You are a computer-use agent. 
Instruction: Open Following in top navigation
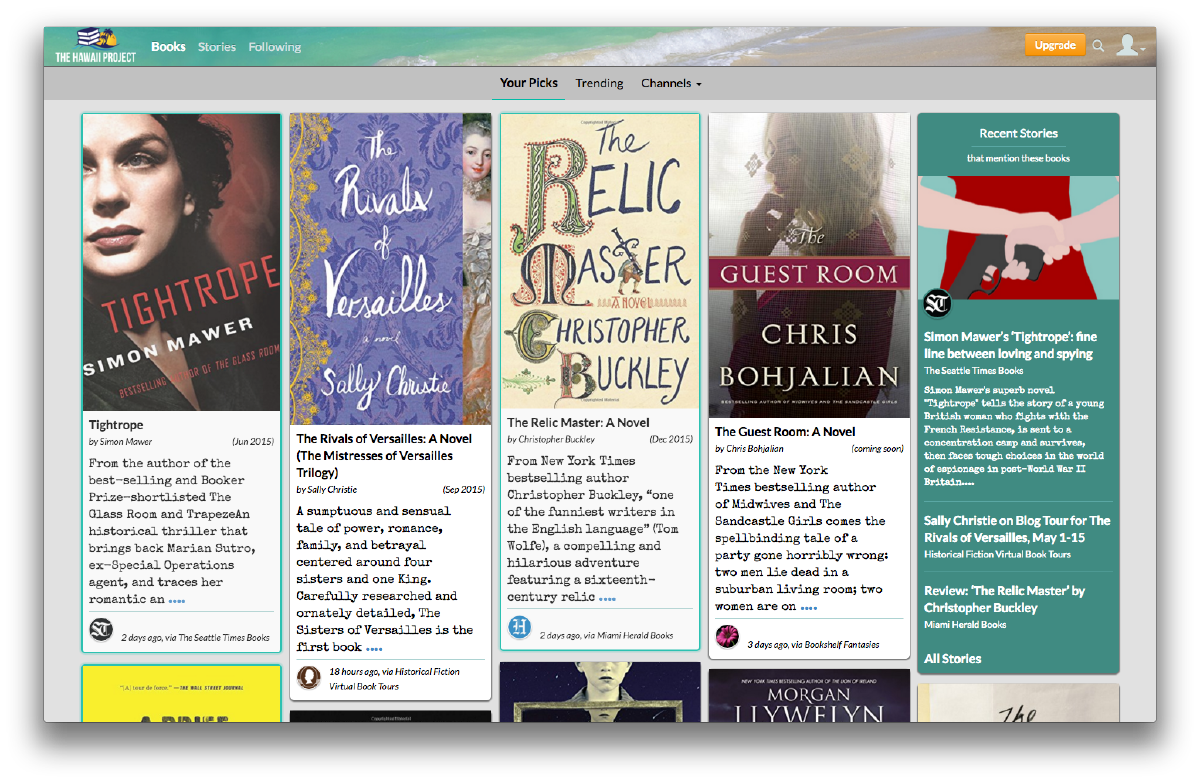pyautogui.click(x=275, y=47)
